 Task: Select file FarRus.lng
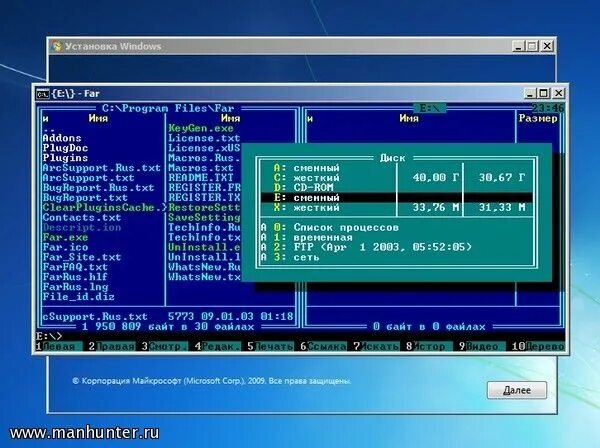pyautogui.click(x=75, y=287)
